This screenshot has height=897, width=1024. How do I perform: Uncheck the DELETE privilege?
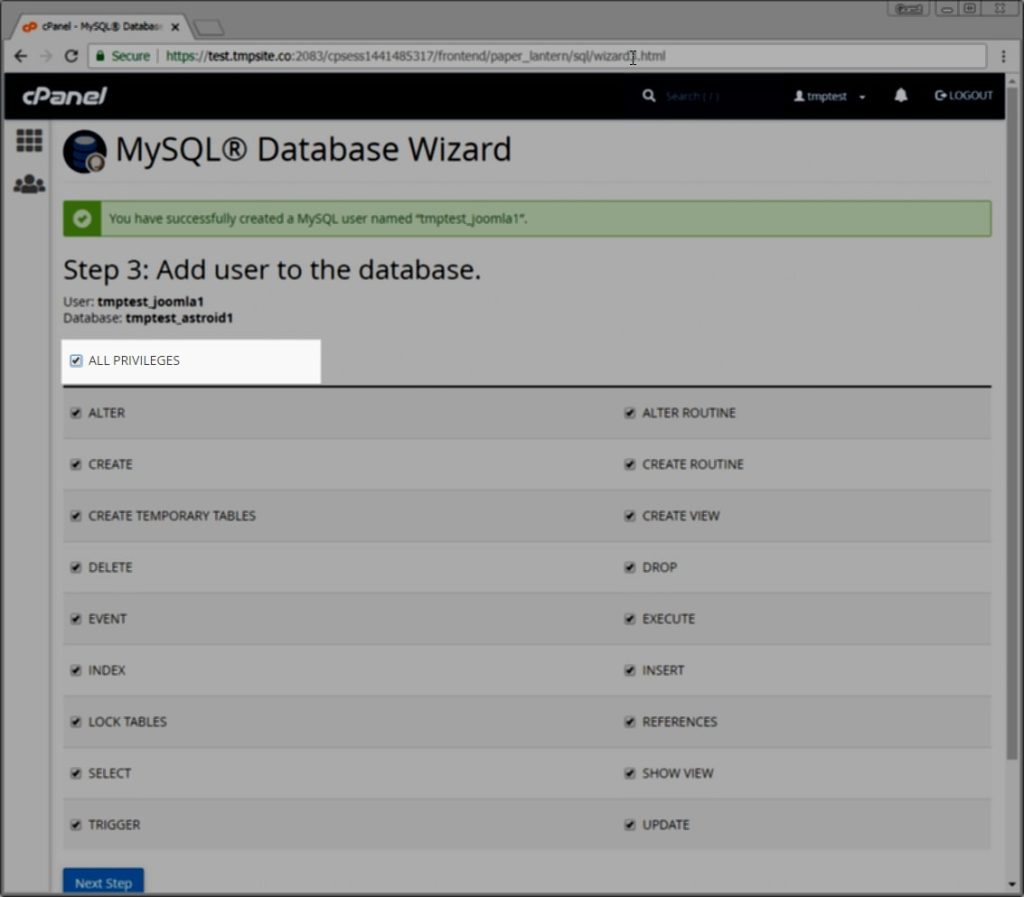click(76, 568)
